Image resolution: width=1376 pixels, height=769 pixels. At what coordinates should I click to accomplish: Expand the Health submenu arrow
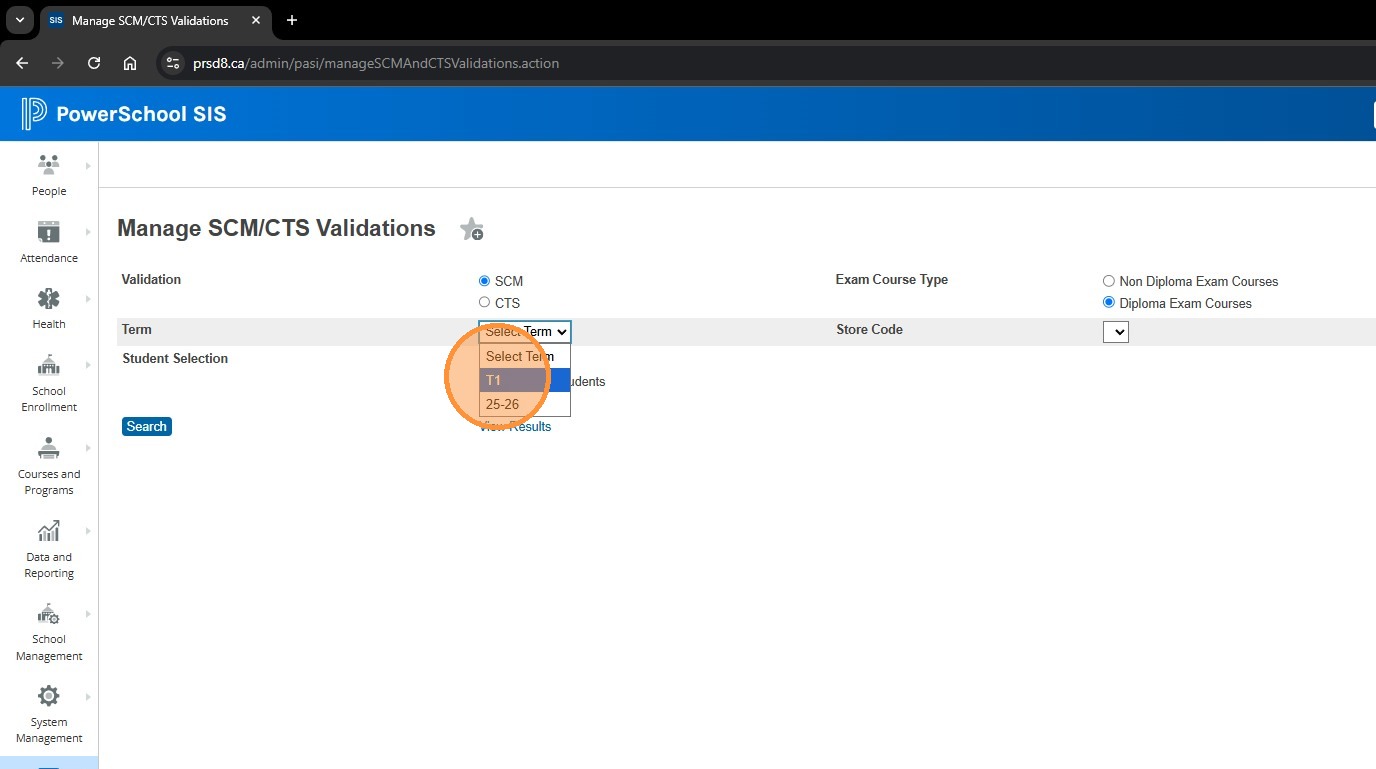[x=88, y=299]
